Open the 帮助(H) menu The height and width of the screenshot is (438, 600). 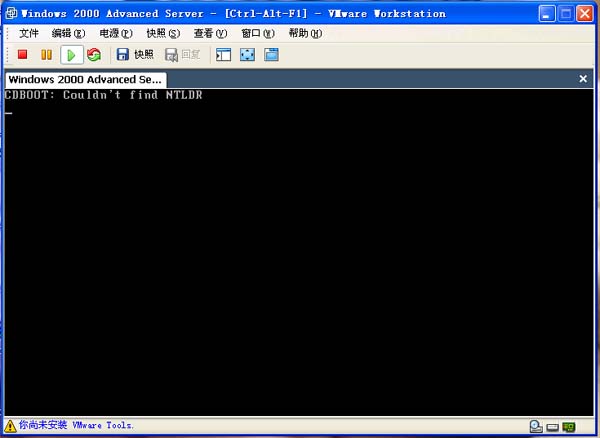[305, 34]
